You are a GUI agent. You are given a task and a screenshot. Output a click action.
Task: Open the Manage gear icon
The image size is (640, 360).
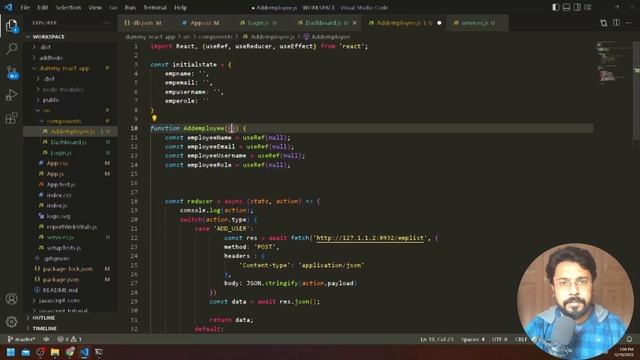pos(11,322)
